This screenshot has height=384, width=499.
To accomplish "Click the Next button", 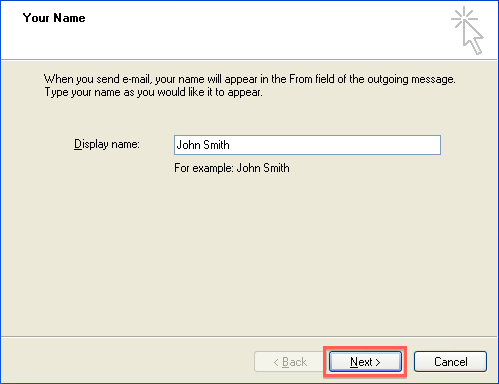I will (365, 362).
